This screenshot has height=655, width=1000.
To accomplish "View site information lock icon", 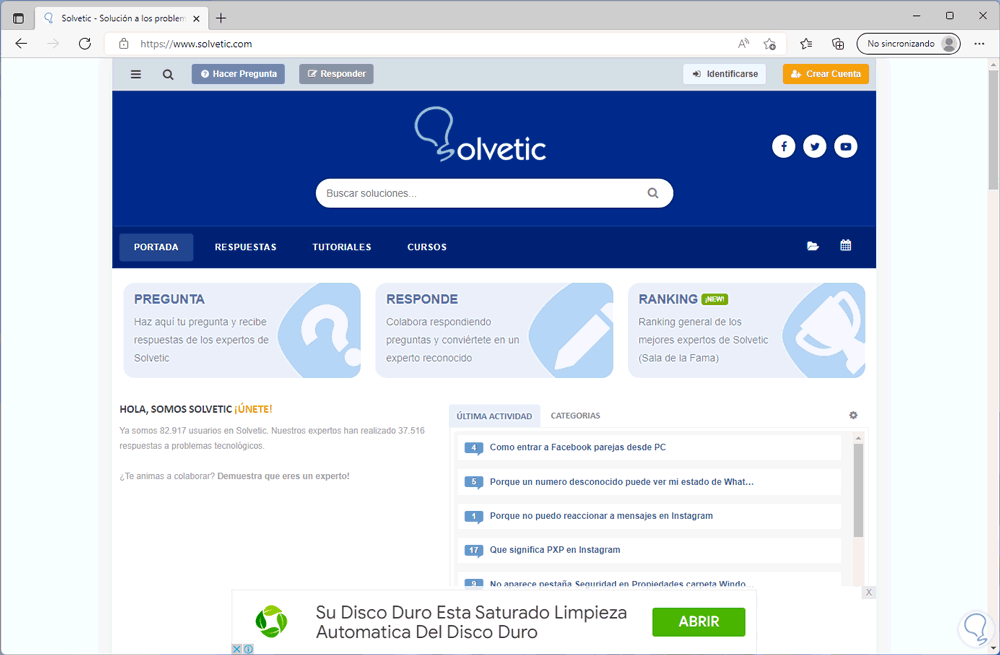I will 124,43.
